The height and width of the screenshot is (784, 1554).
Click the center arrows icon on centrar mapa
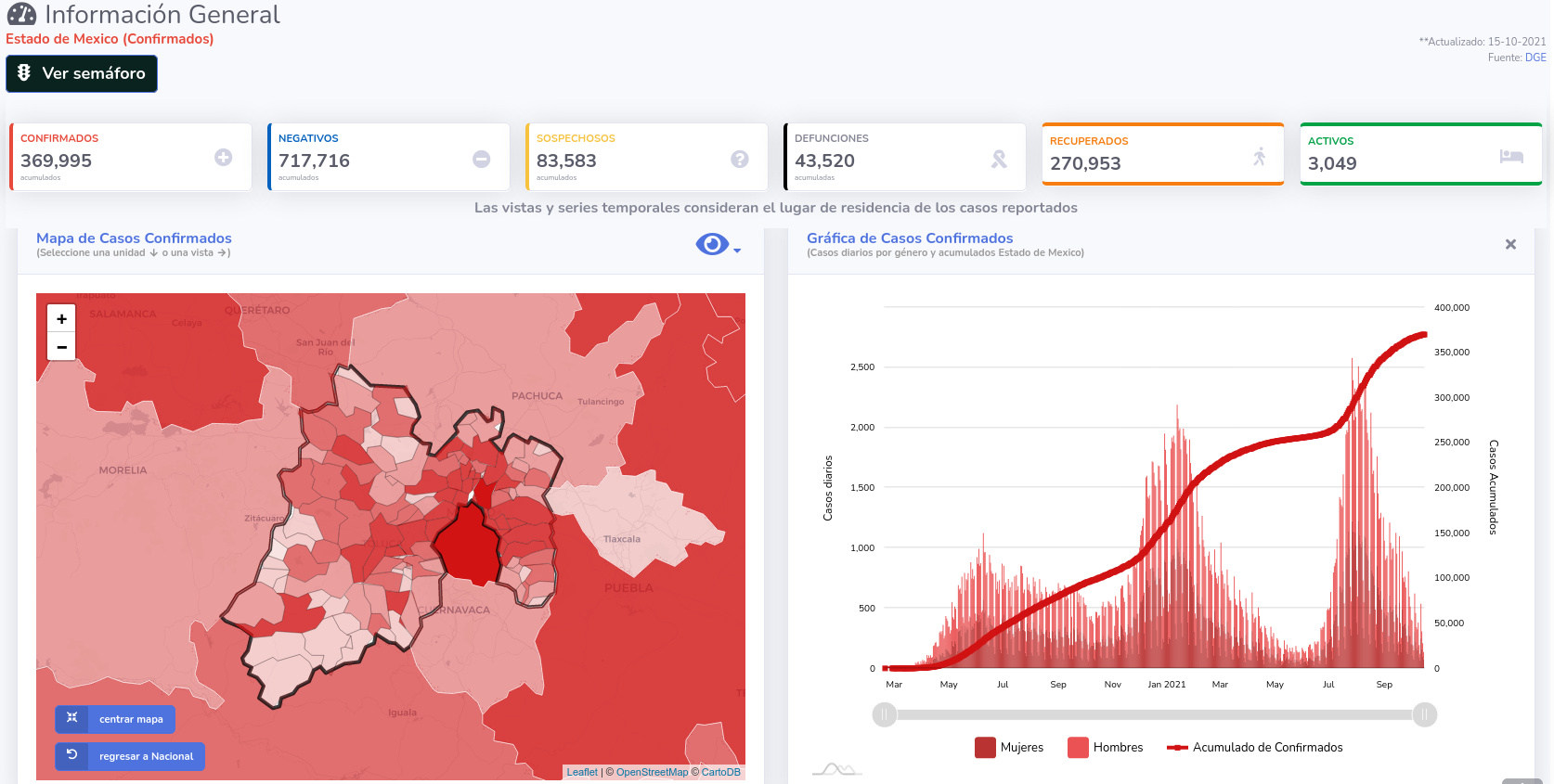click(71, 718)
